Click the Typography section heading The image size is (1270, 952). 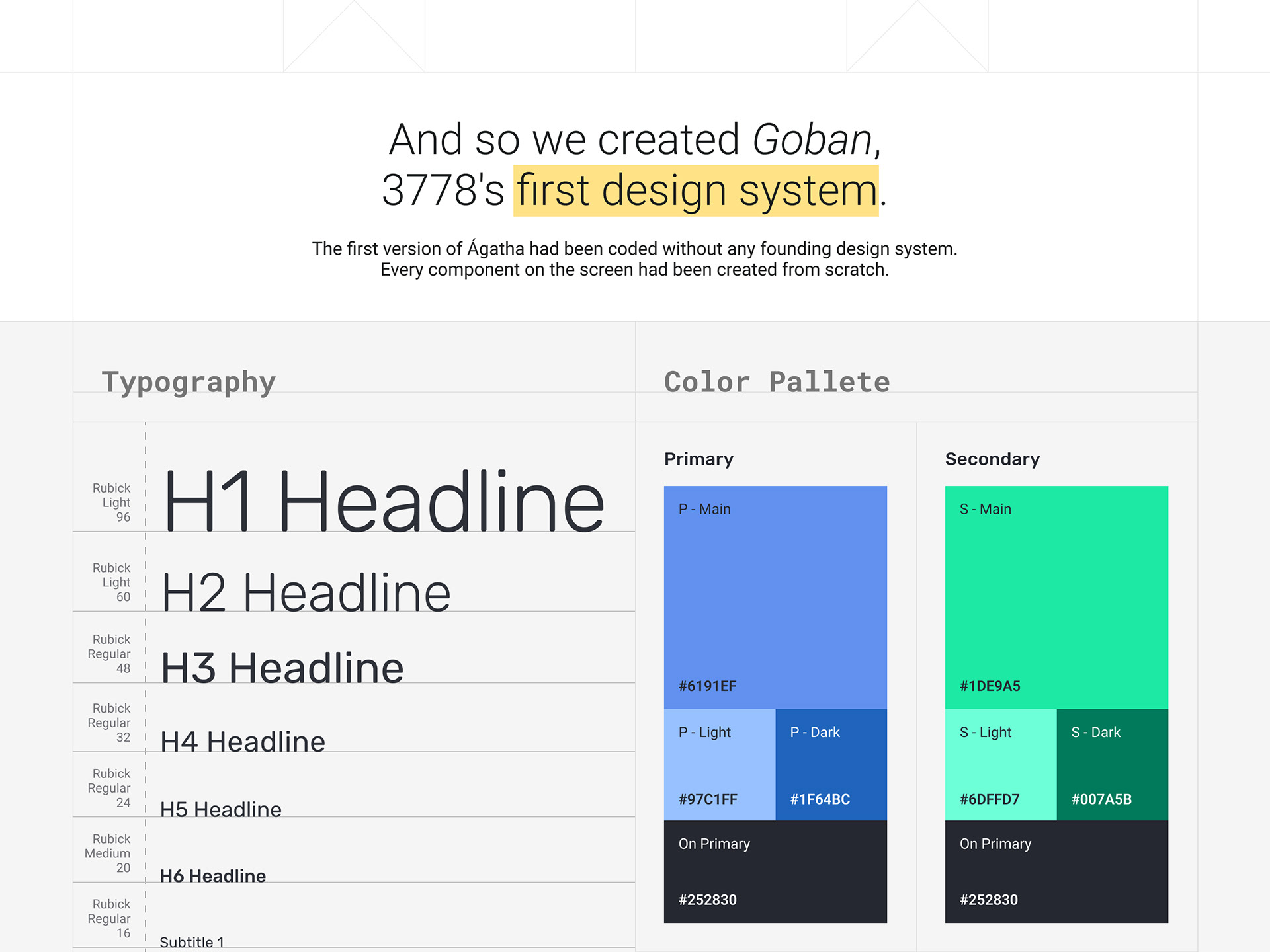point(189,382)
